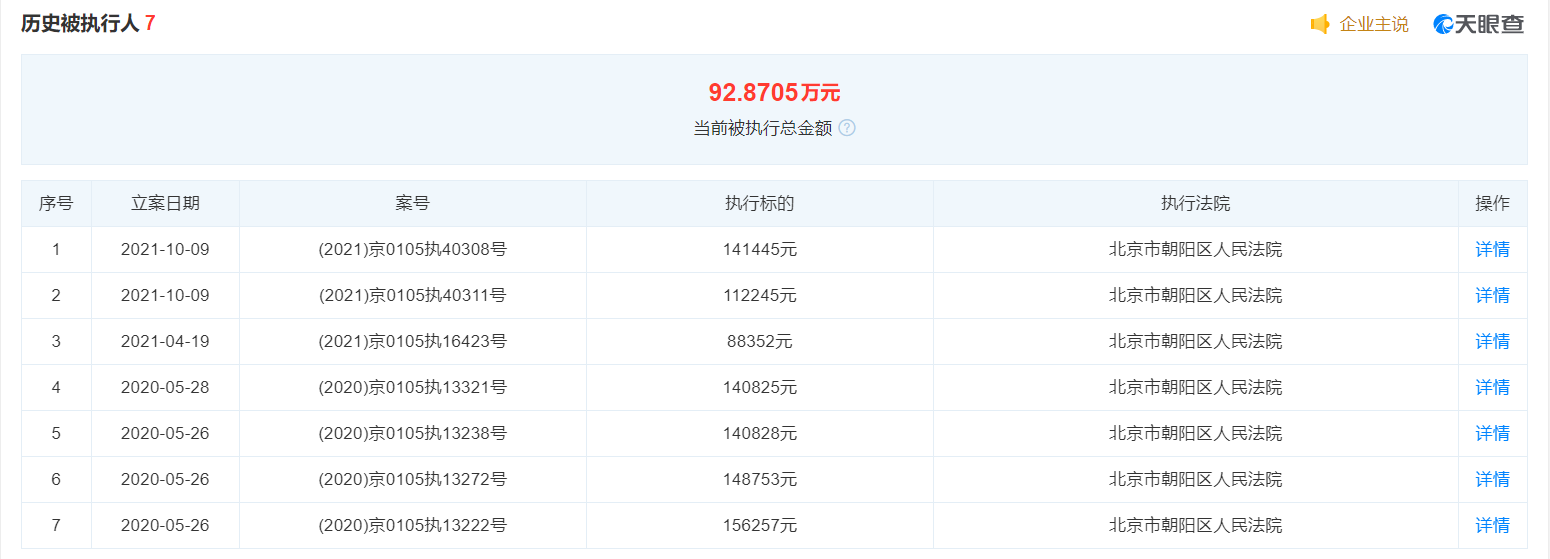The image size is (1550, 559).
Task: Click the 天眼查 logo
Action: [x=1478, y=24]
